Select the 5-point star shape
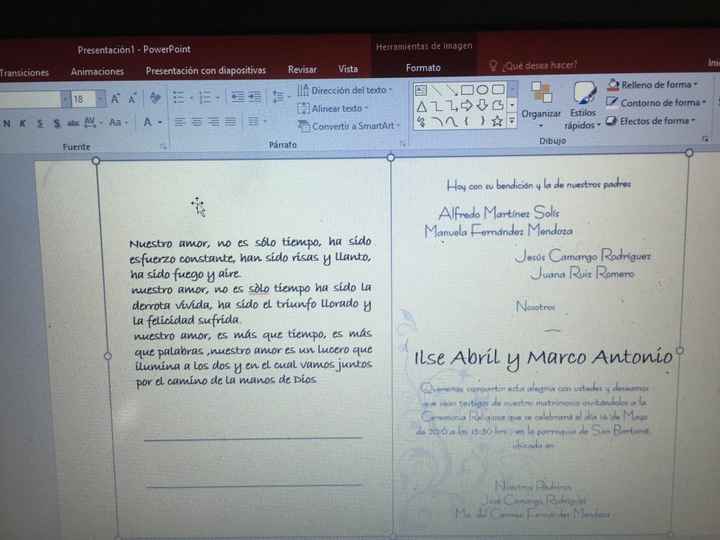The width and height of the screenshot is (720, 540). click(497, 121)
